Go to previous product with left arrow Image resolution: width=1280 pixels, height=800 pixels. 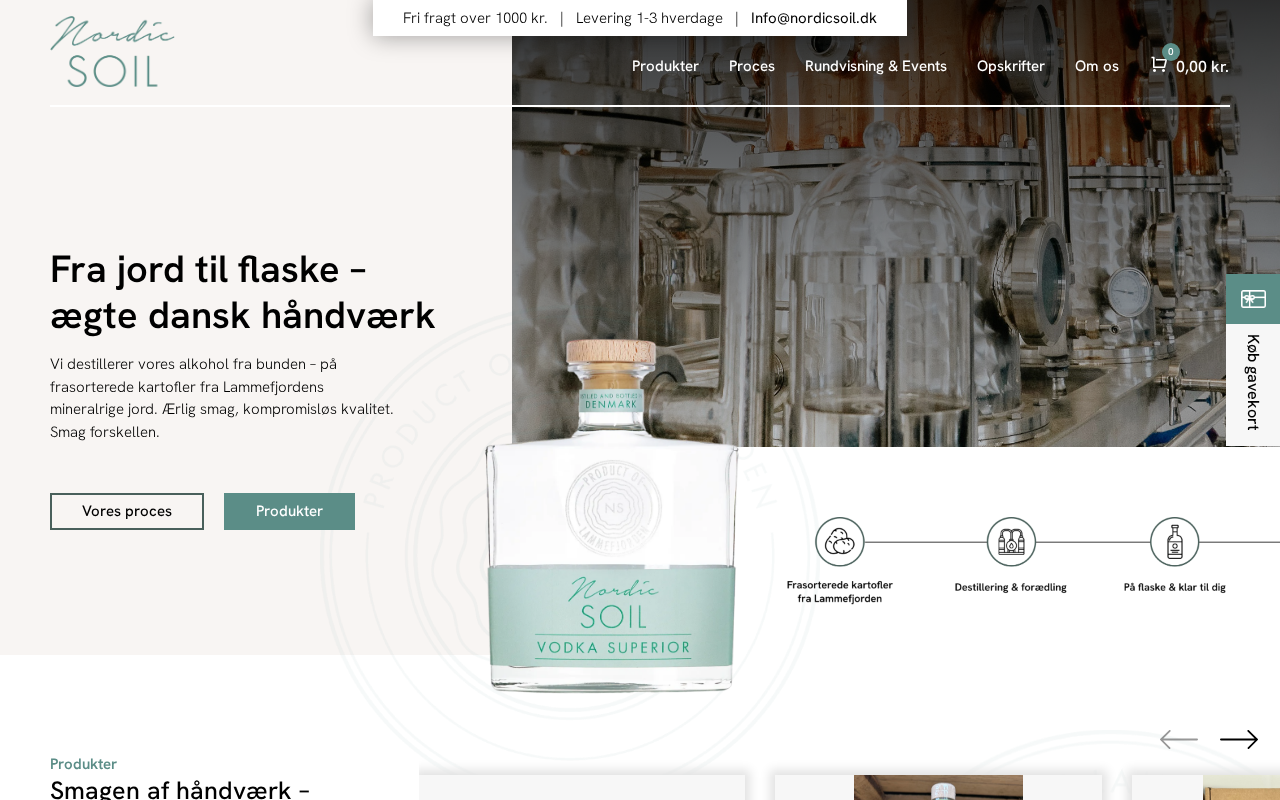[1178, 739]
